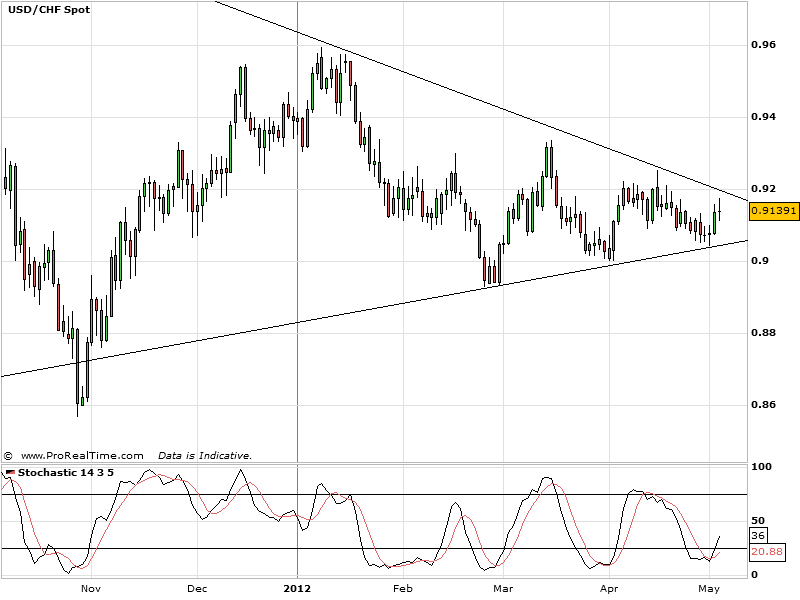Click the small Stochastic indicator icon
The height and width of the screenshot is (600, 800).
[x=11, y=472]
